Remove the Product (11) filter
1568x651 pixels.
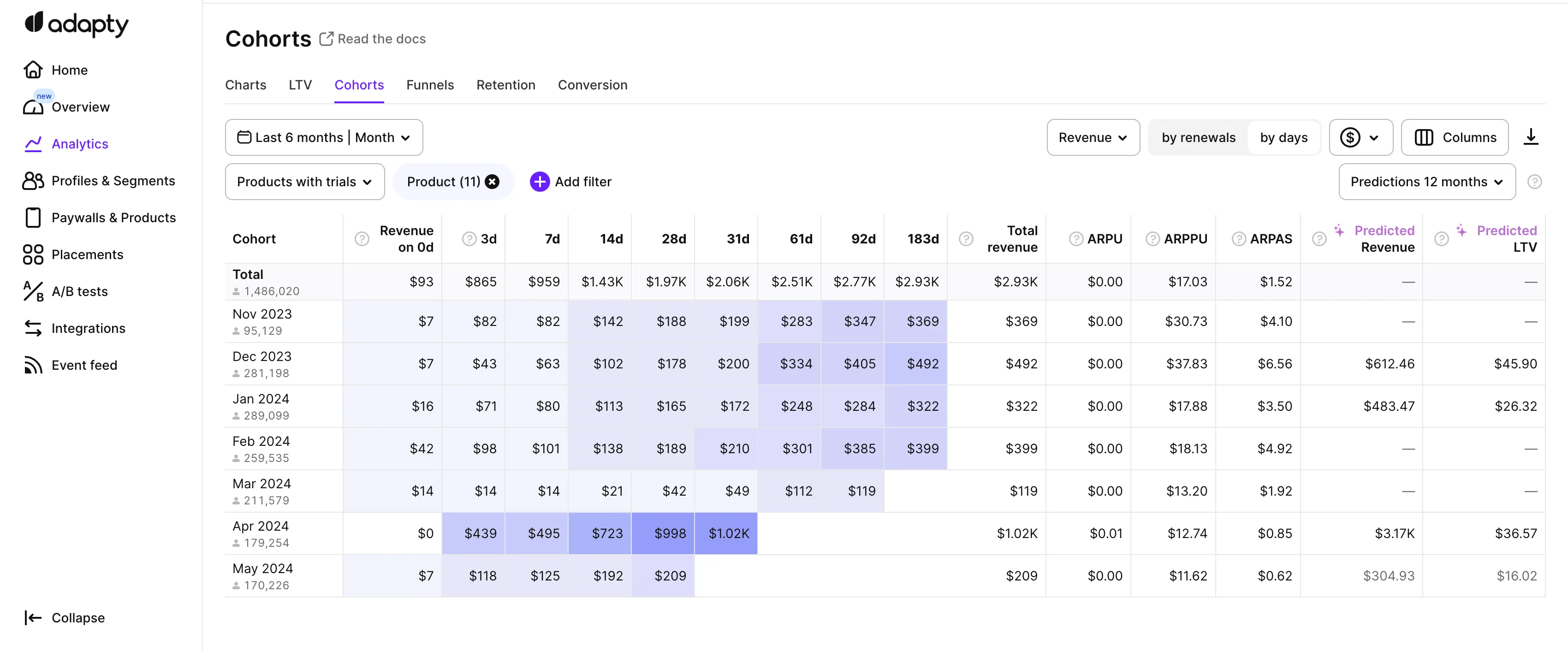493,181
